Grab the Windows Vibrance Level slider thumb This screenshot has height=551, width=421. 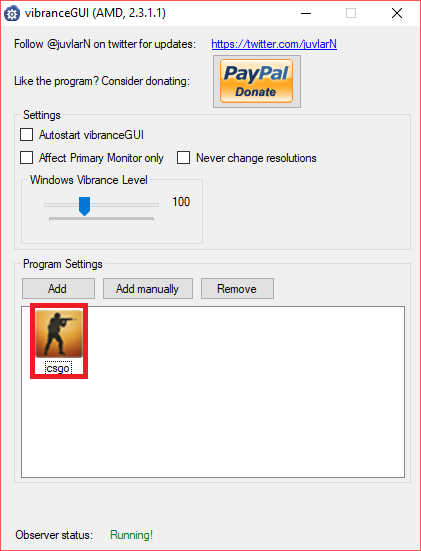[84, 206]
